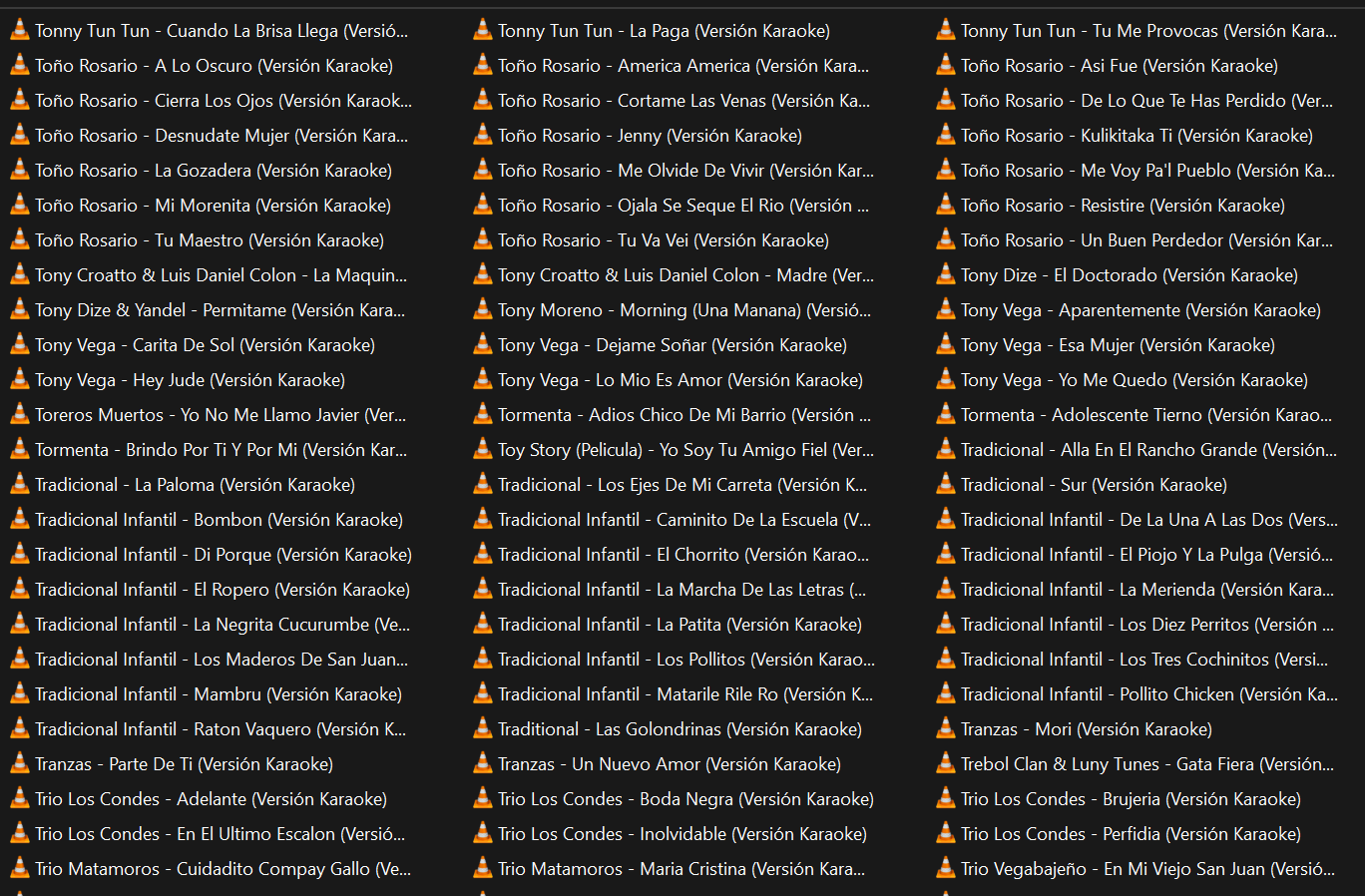The image size is (1365, 896).
Task: Click the VLC icon for Tonny Tun Tun La Paga
Action: point(483,31)
